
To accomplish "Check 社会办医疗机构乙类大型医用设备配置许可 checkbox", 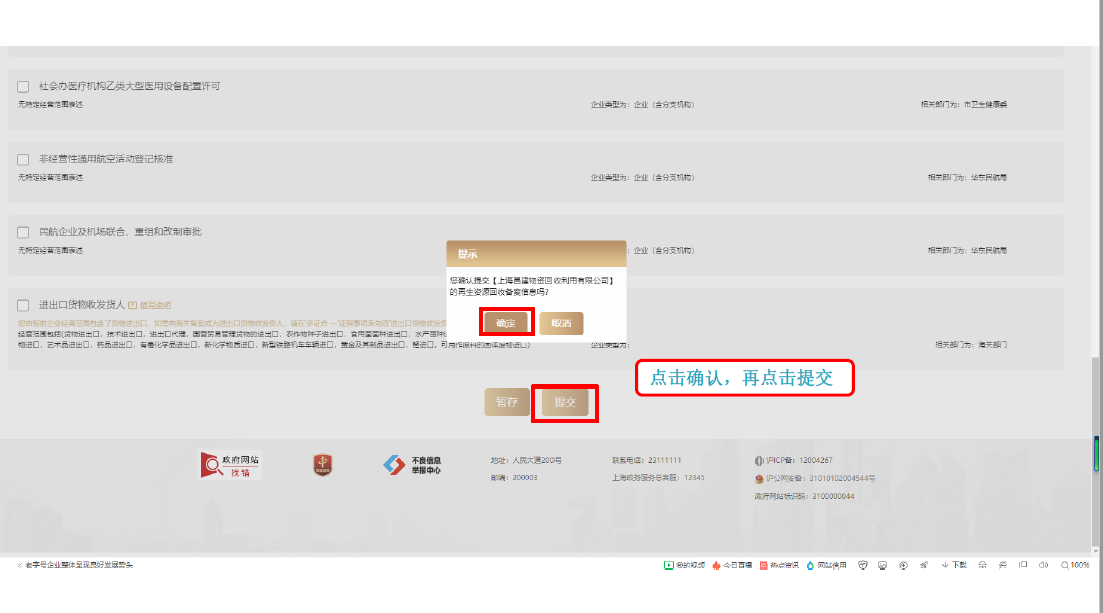I will tap(23, 87).
